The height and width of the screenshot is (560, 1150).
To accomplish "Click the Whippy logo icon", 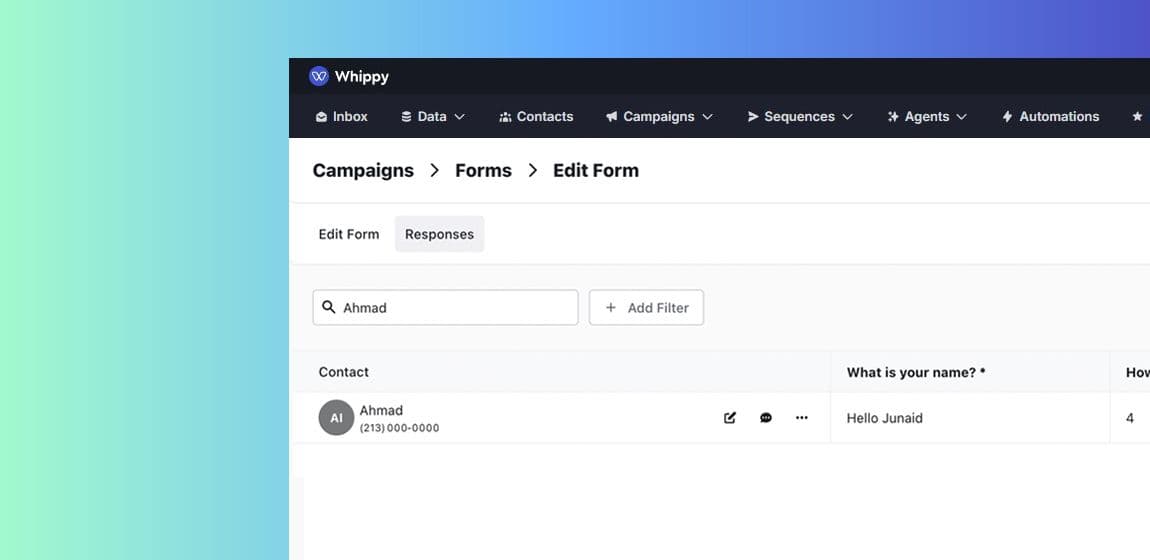I will [319, 76].
